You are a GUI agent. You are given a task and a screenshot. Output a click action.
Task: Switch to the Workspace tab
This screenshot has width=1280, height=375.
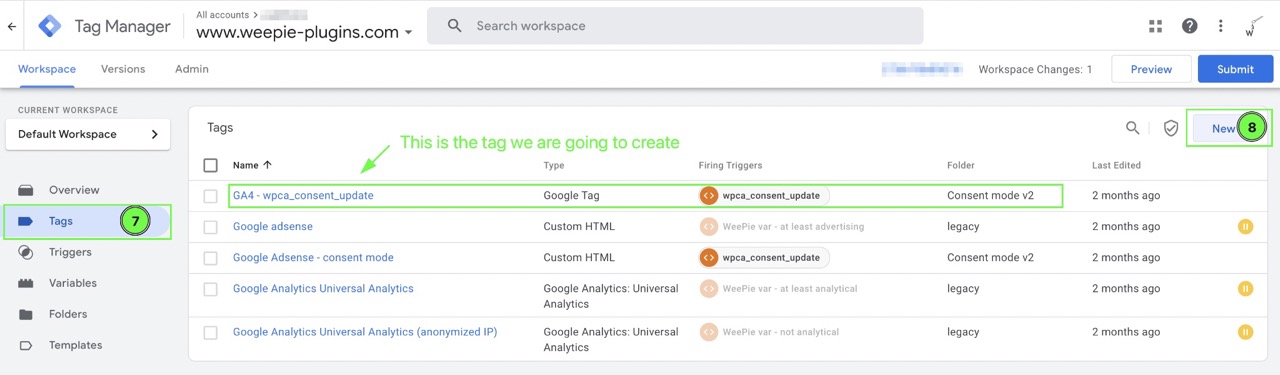click(x=47, y=69)
